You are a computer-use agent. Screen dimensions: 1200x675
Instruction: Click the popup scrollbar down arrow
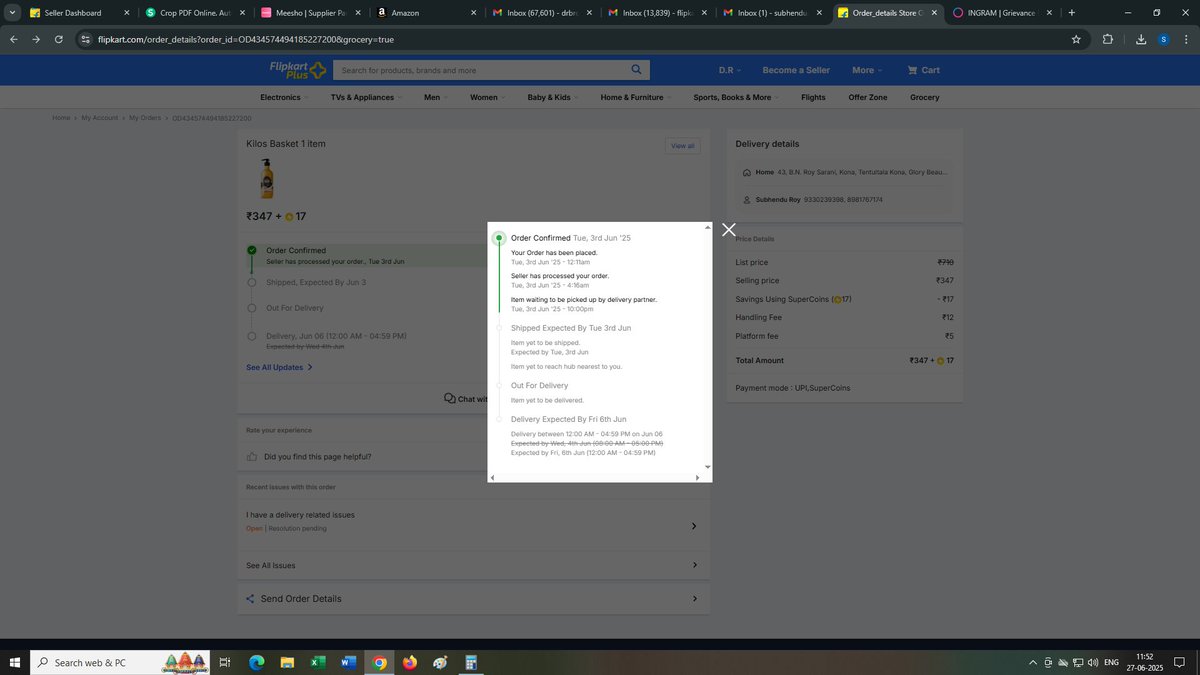(708, 467)
